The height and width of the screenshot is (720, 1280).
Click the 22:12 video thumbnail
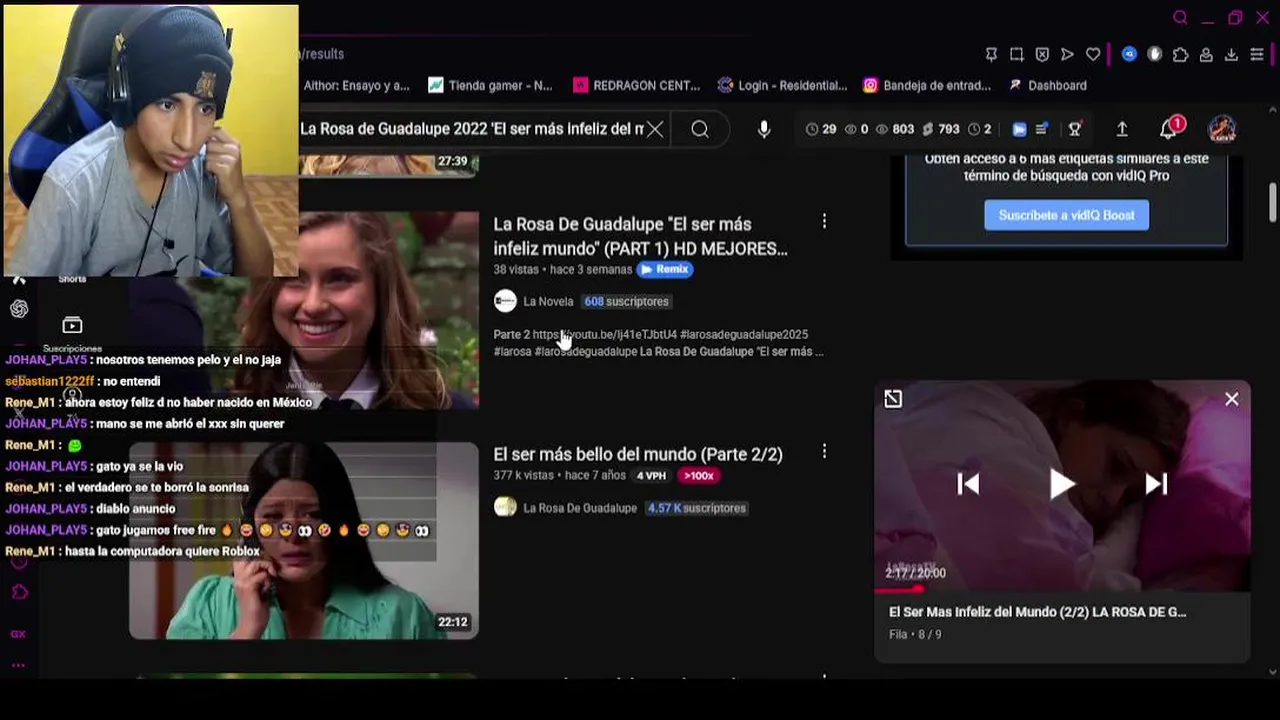pyautogui.click(x=304, y=540)
